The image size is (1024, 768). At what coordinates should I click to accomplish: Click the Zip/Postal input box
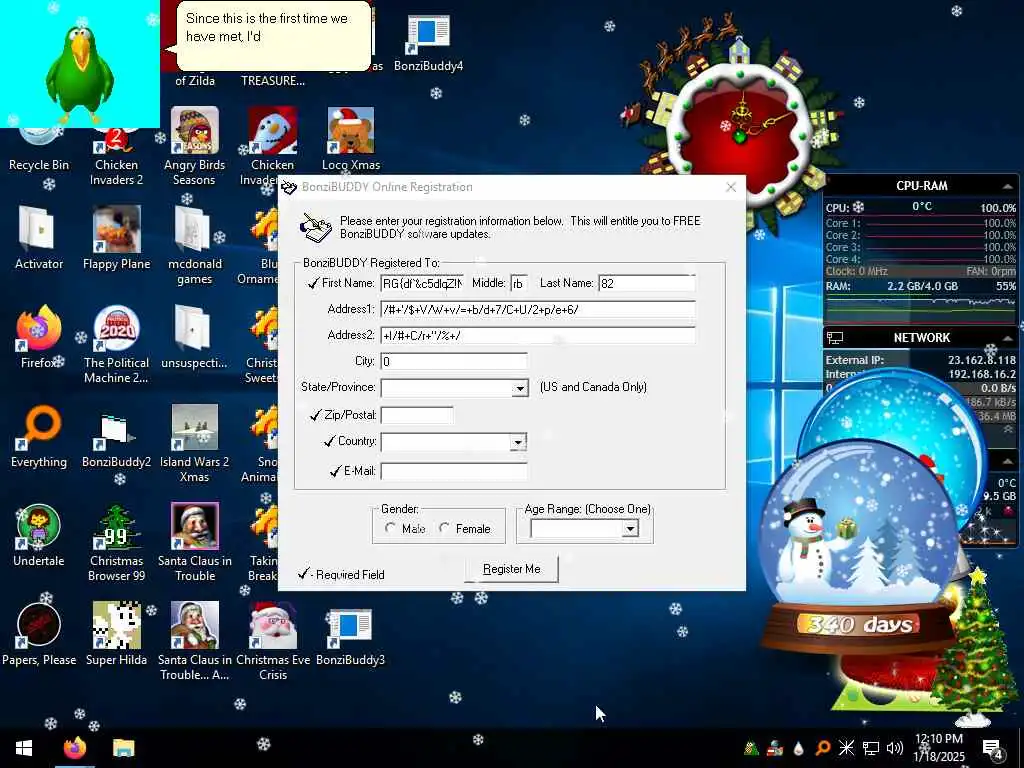(x=417, y=415)
